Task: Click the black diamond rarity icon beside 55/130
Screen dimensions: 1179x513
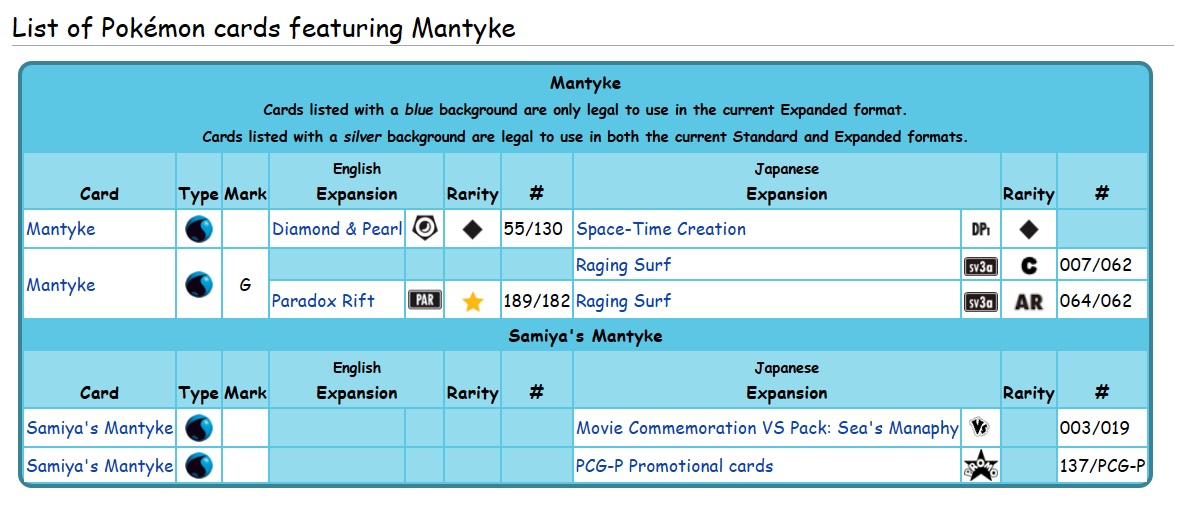Action: click(x=473, y=229)
